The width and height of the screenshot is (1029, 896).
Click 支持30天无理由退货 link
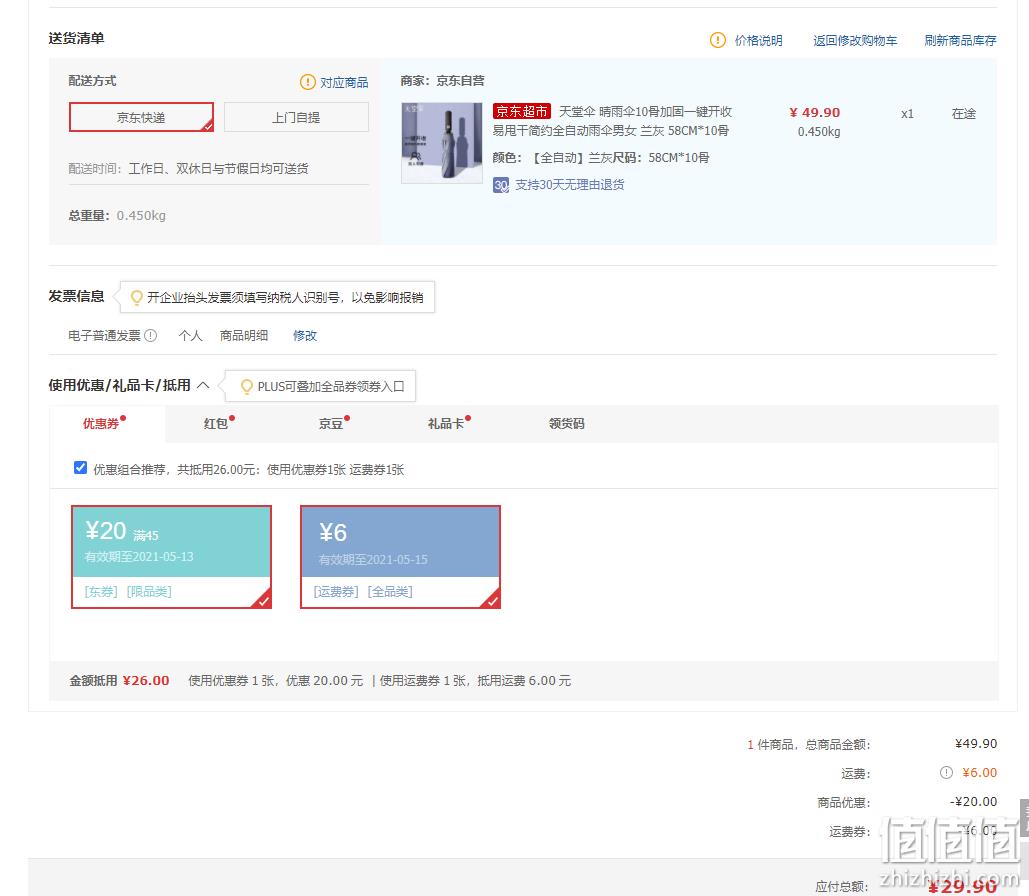coord(570,184)
